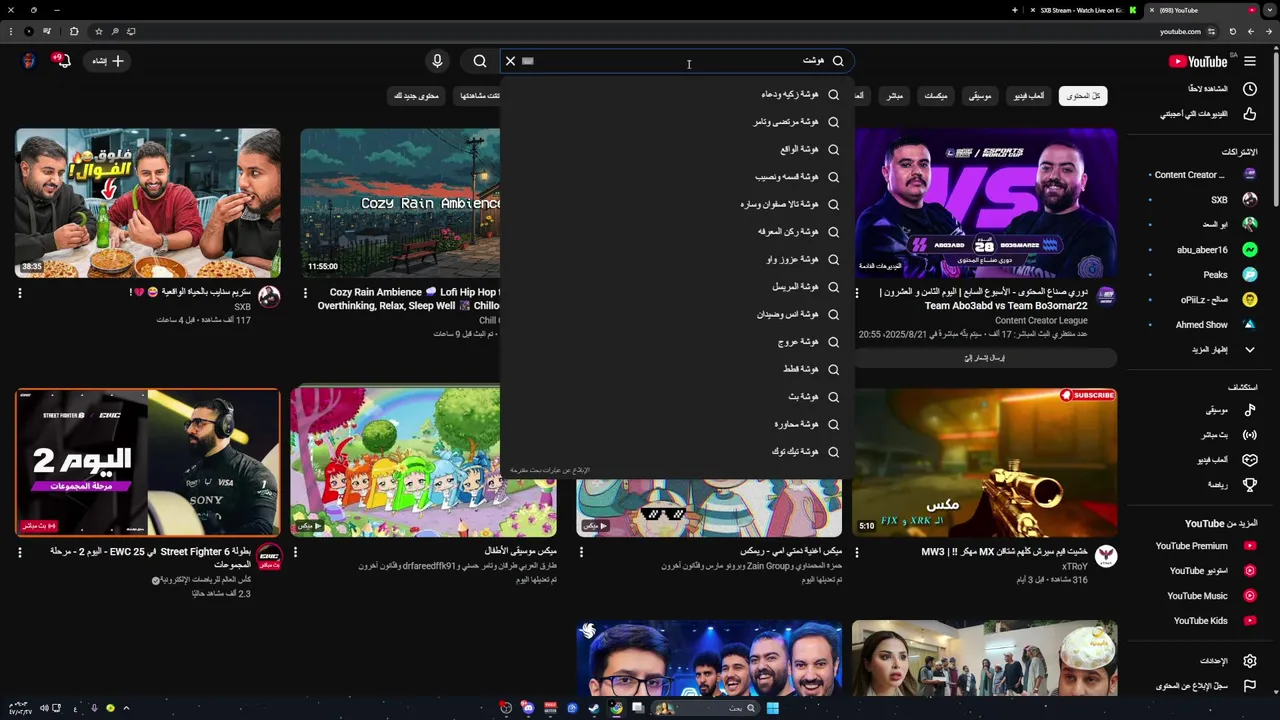The width and height of the screenshot is (1280, 720).
Task: Open Peaks channel in subscriptions
Action: (x=1203, y=275)
